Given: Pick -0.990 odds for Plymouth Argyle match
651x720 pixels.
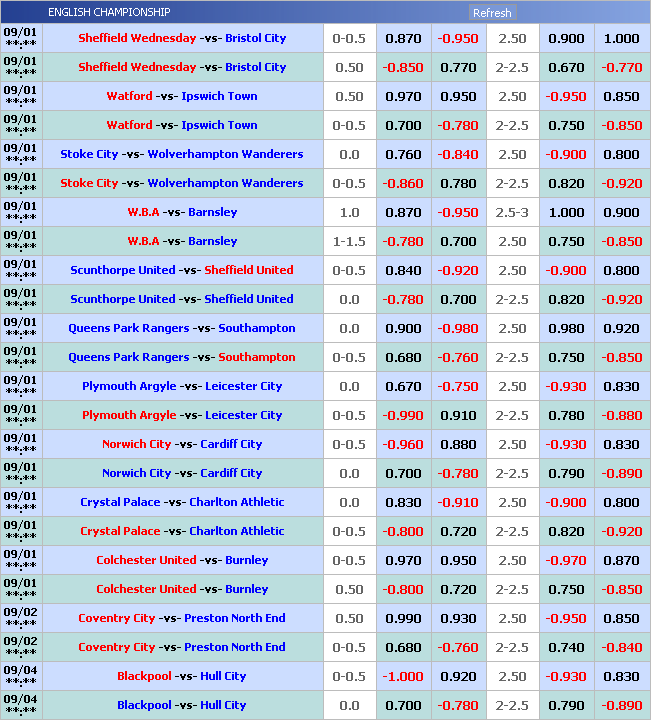Looking at the screenshot, I should pyautogui.click(x=403, y=415).
